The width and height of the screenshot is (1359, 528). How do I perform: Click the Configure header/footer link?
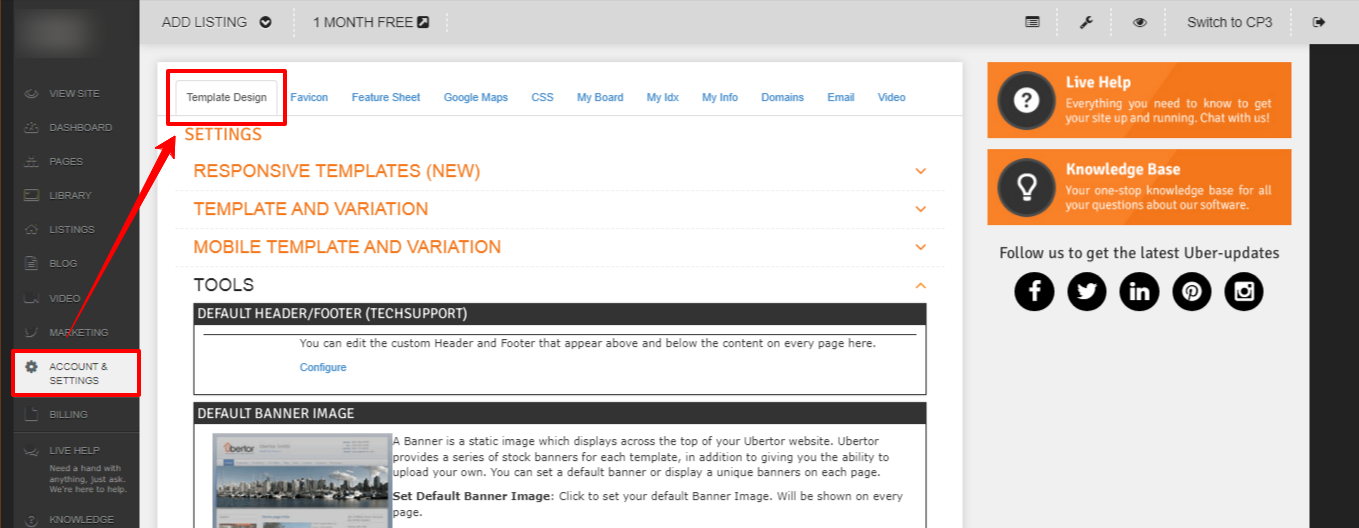(x=323, y=367)
